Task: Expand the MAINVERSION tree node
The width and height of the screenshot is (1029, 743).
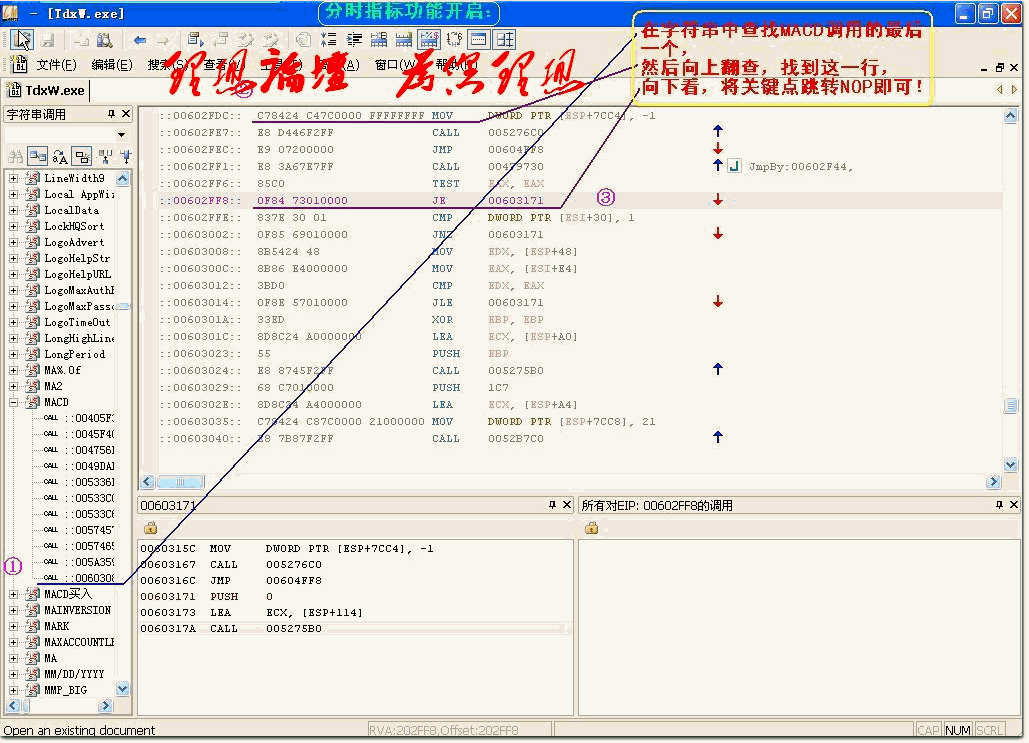Action: tap(13, 610)
